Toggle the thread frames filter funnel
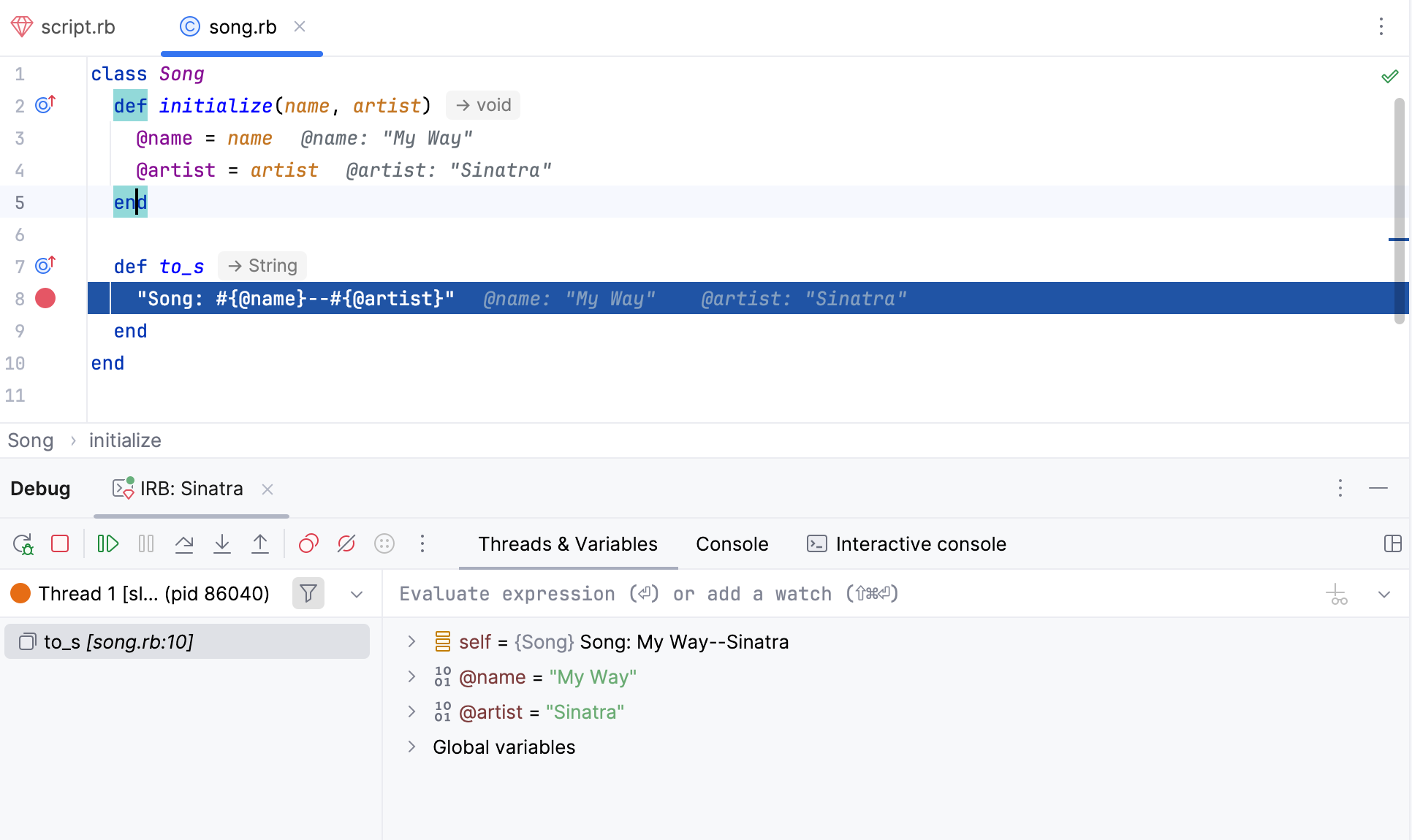Image resolution: width=1412 pixels, height=840 pixels. coord(308,594)
